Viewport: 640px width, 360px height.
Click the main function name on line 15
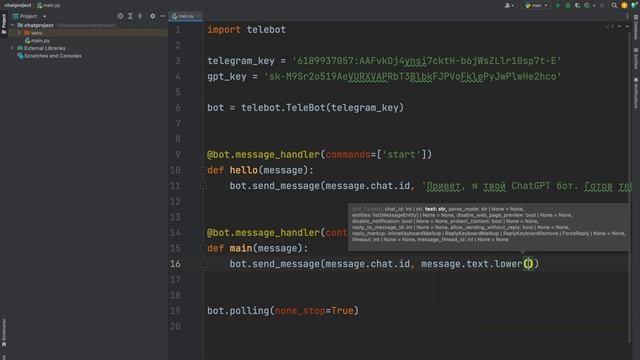[241, 248]
